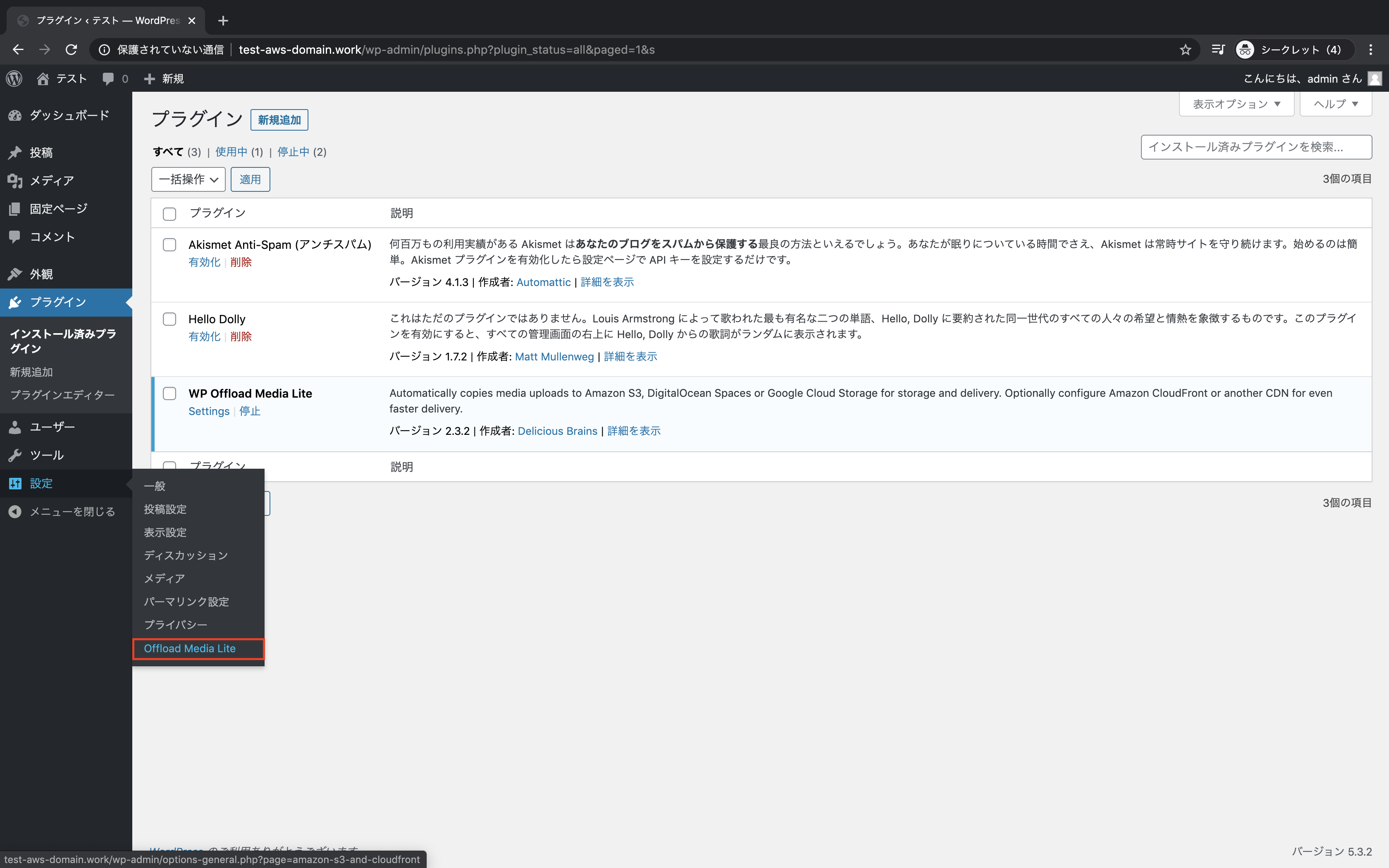Expand the 表示オプション screen options panel
This screenshot has height=868, width=1389.
1236,104
